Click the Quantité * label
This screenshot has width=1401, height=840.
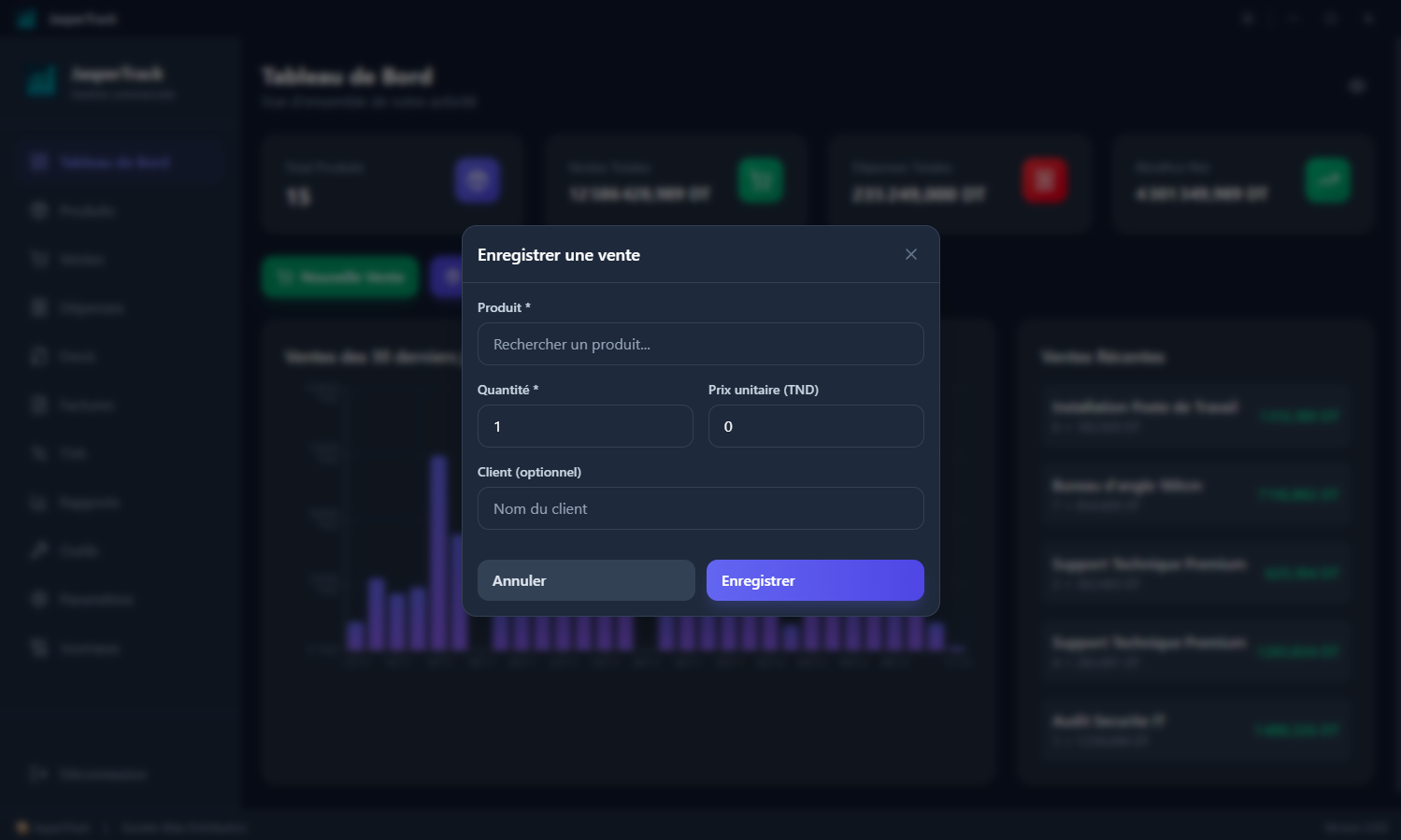tap(508, 390)
